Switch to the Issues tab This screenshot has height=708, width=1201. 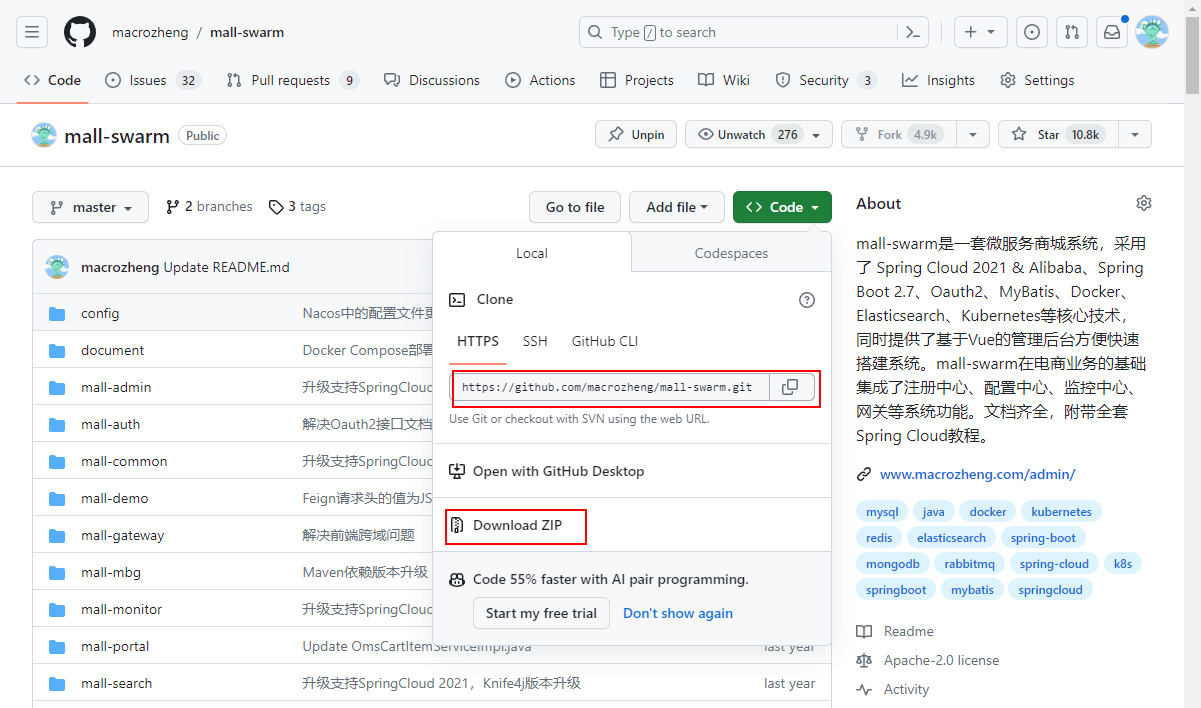pyautogui.click(x=153, y=80)
